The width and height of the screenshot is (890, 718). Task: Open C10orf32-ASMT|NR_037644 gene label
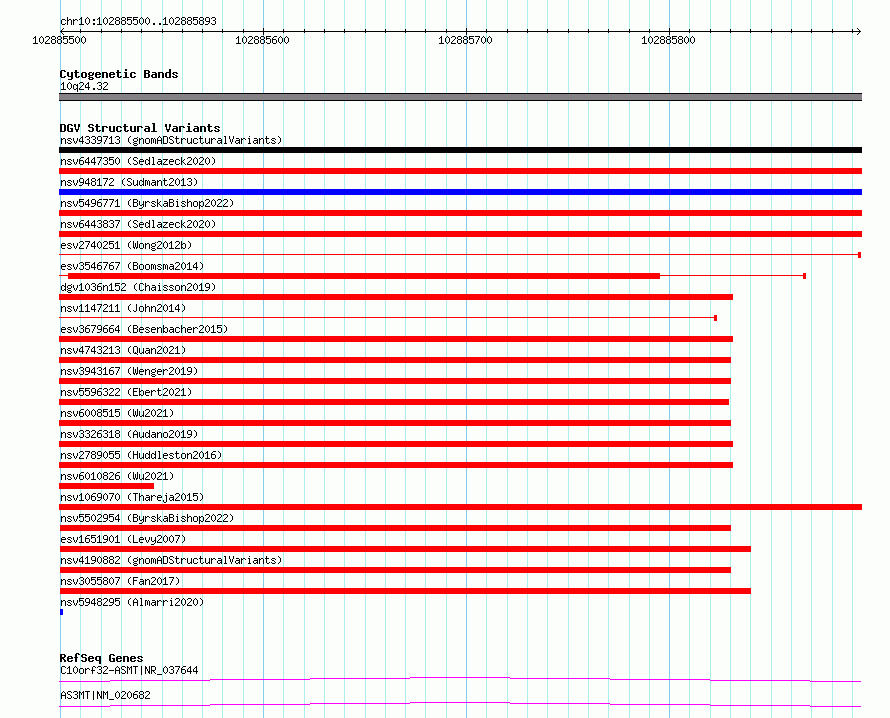129,670
